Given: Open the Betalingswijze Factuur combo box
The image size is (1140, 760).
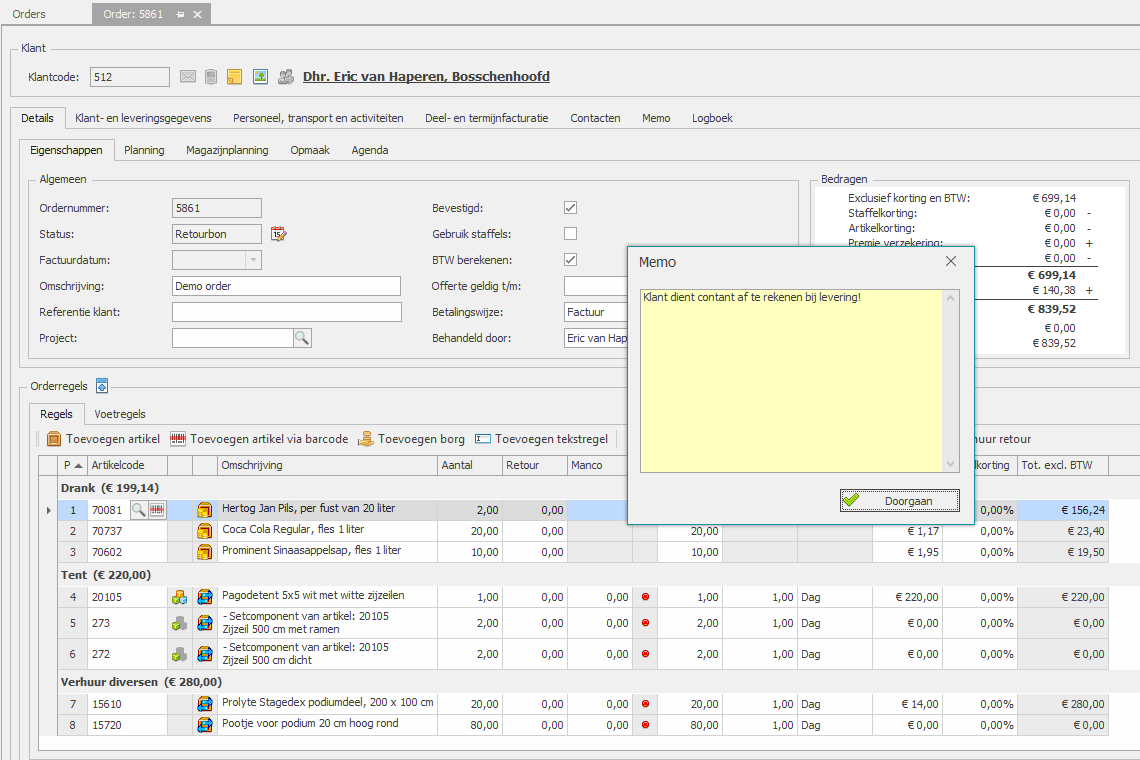Looking at the screenshot, I should click(595, 312).
